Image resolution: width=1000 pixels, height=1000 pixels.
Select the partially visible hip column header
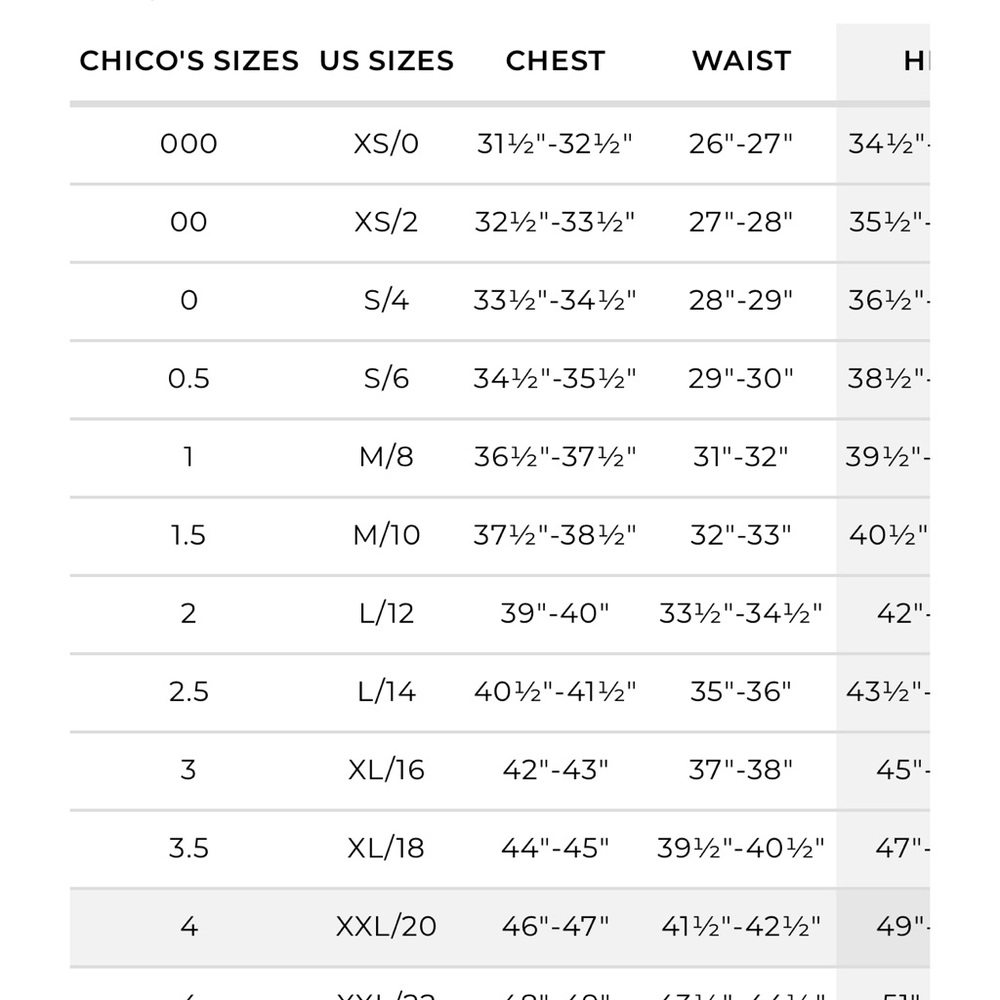[916, 61]
